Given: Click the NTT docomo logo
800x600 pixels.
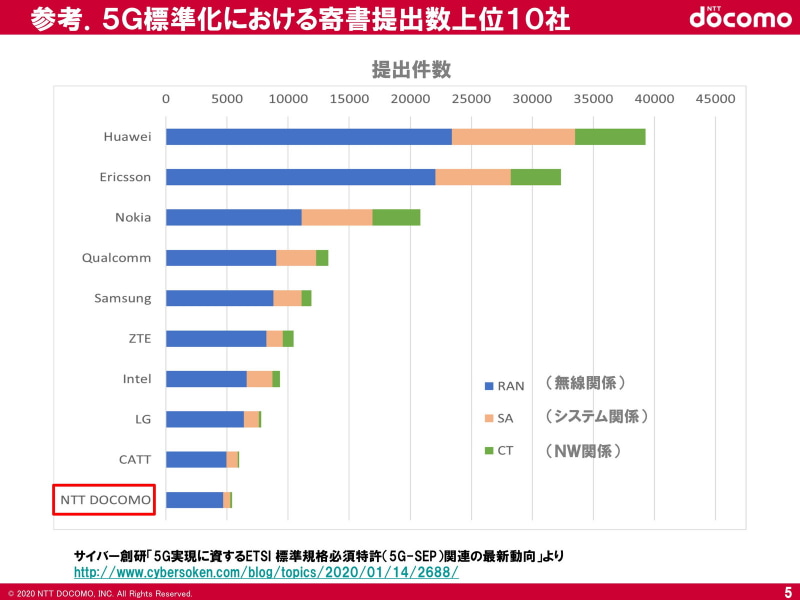Looking at the screenshot, I should (x=741, y=16).
